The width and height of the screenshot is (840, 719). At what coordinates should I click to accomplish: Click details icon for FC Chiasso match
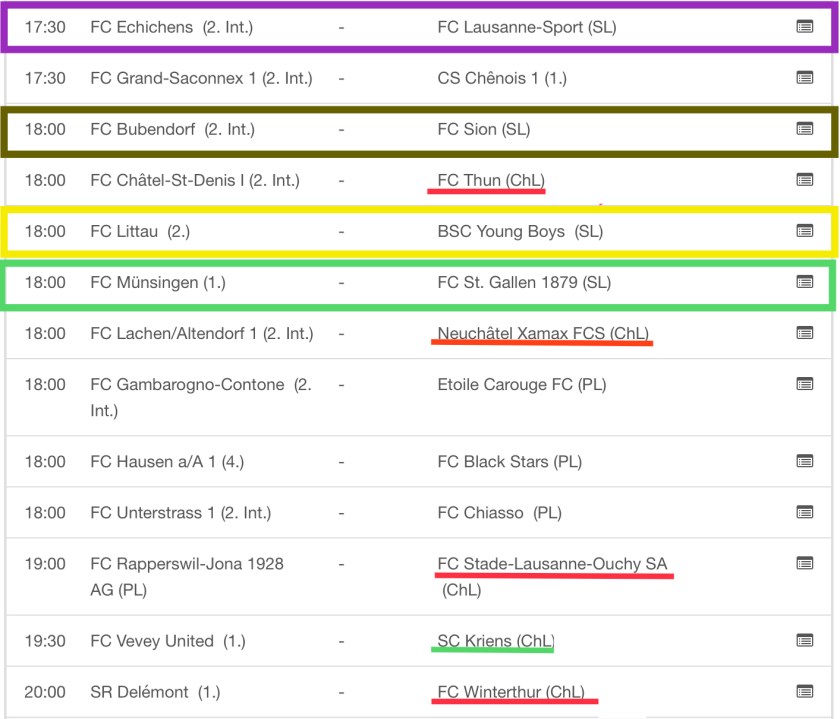coord(804,512)
